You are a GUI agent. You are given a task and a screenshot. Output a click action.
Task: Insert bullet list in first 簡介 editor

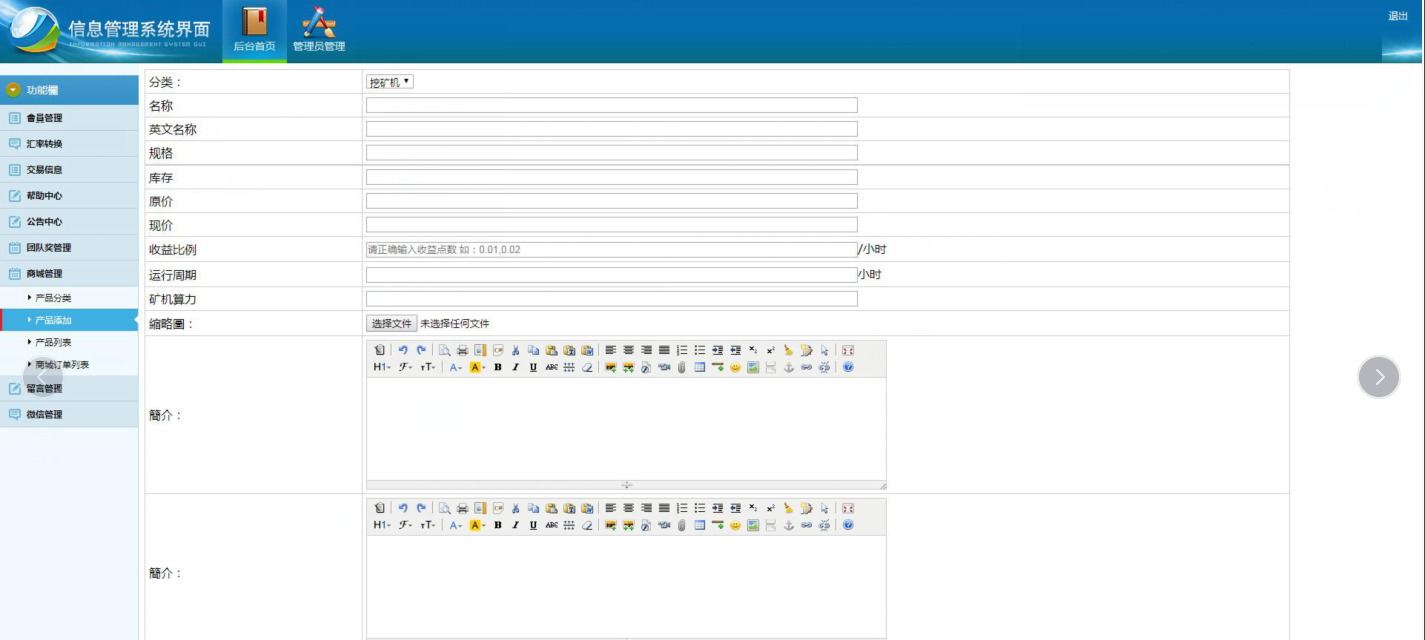point(700,350)
